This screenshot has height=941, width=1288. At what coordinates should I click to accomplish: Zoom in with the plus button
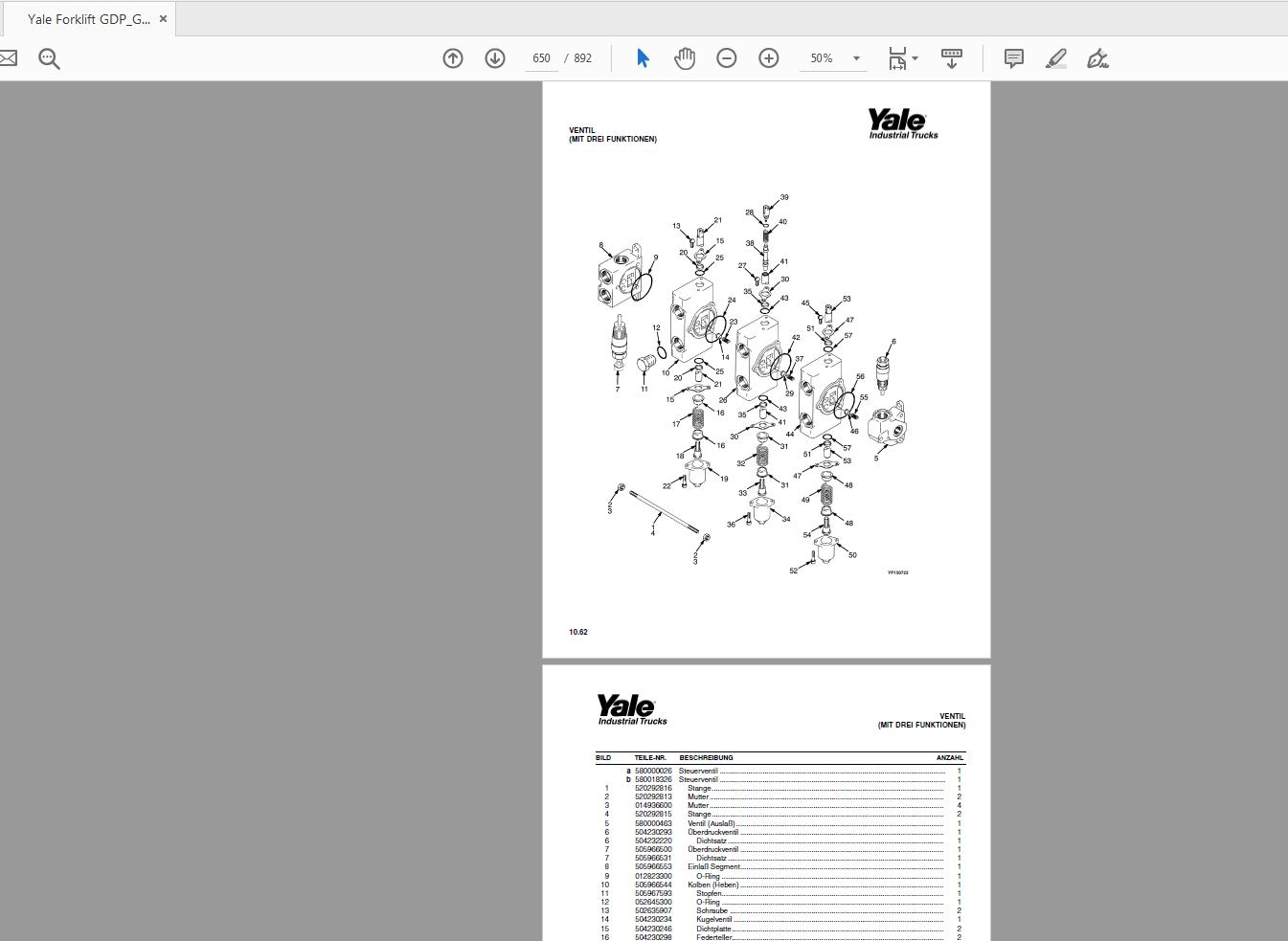click(x=769, y=58)
